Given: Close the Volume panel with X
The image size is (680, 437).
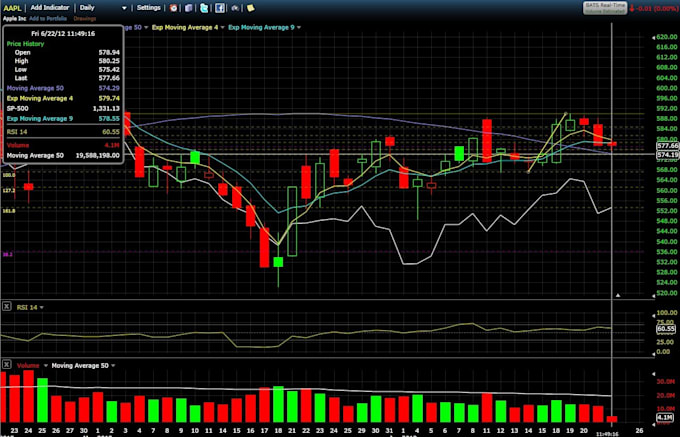Looking at the screenshot, I should pyautogui.click(x=7, y=365).
